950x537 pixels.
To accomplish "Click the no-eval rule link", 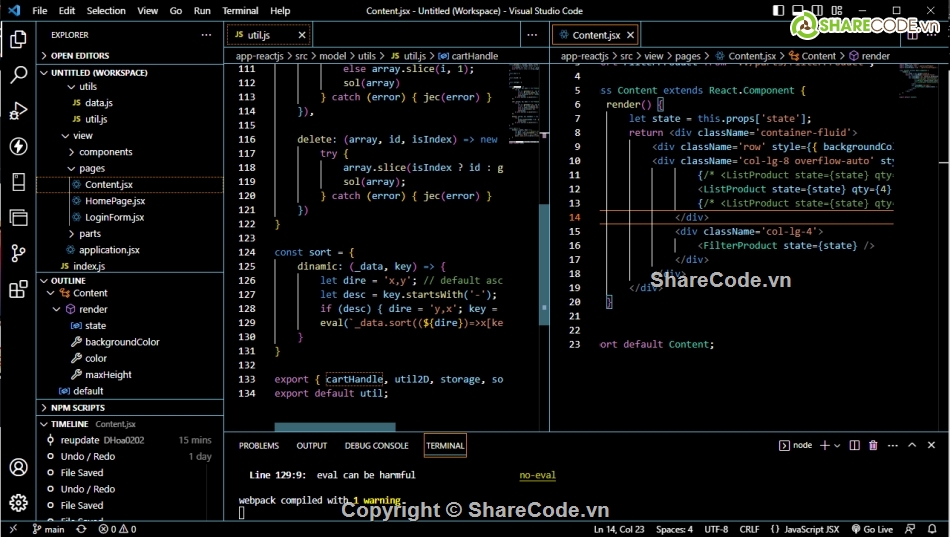I will point(537,476).
